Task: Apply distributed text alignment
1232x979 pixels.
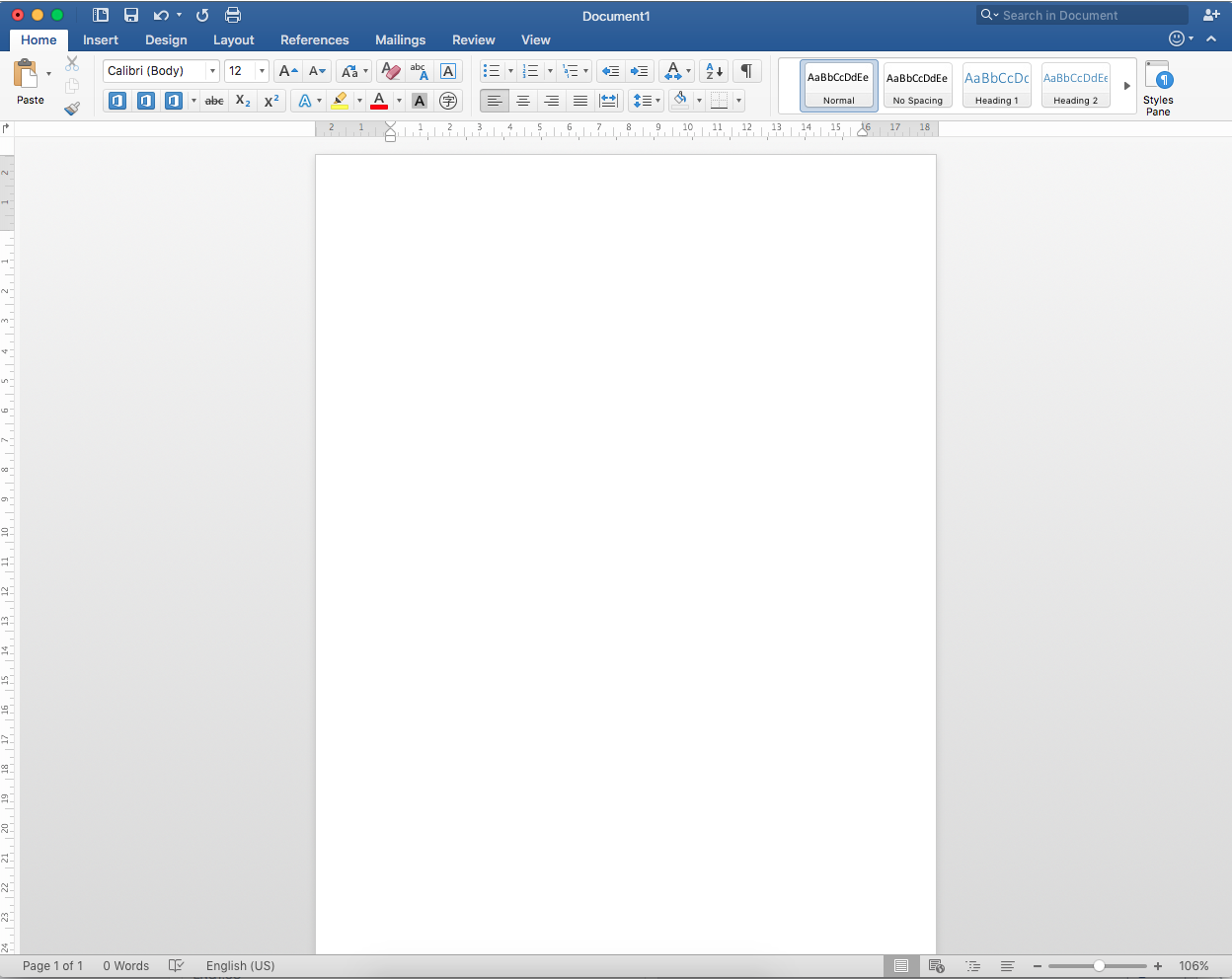Action: coord(609,101)
